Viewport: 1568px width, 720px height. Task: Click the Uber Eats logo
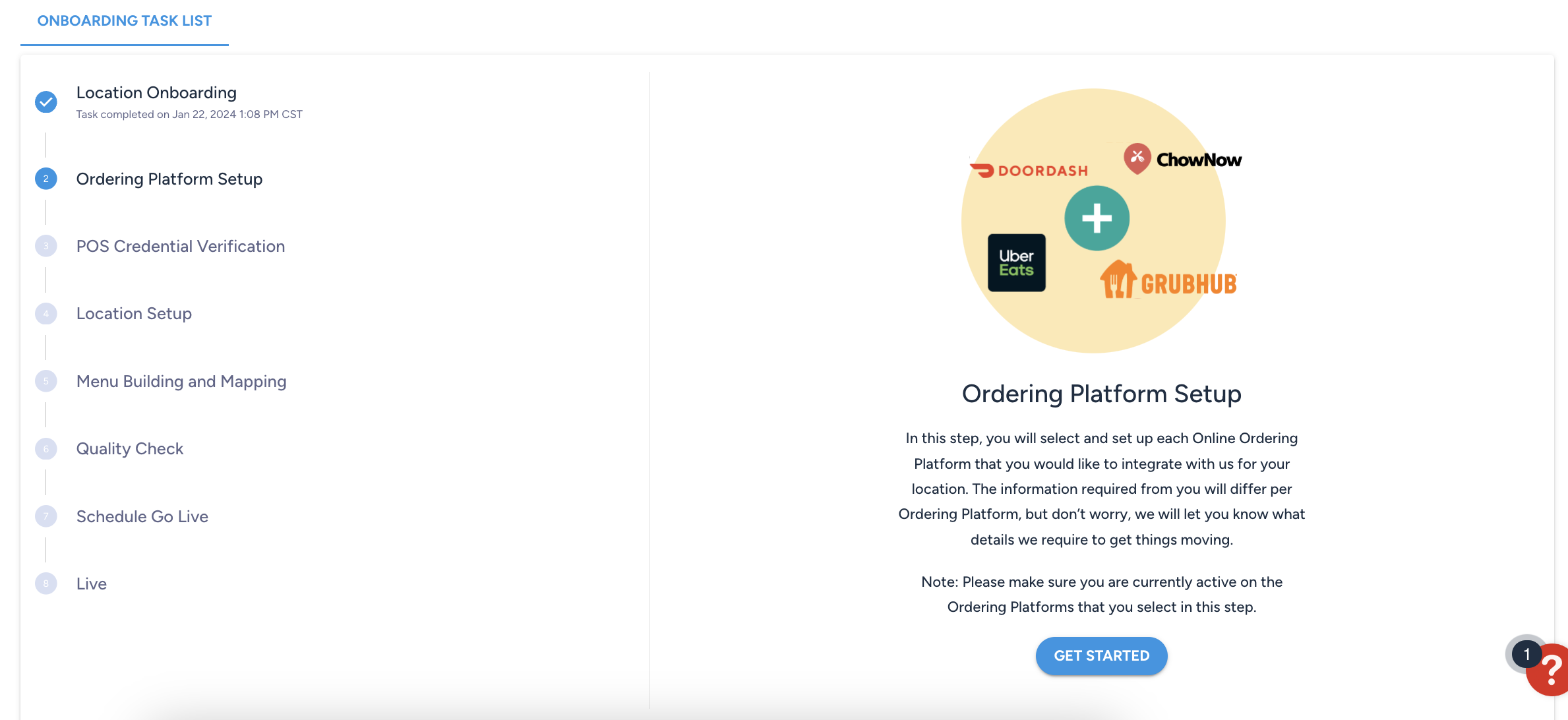(x=1017, y=262)
